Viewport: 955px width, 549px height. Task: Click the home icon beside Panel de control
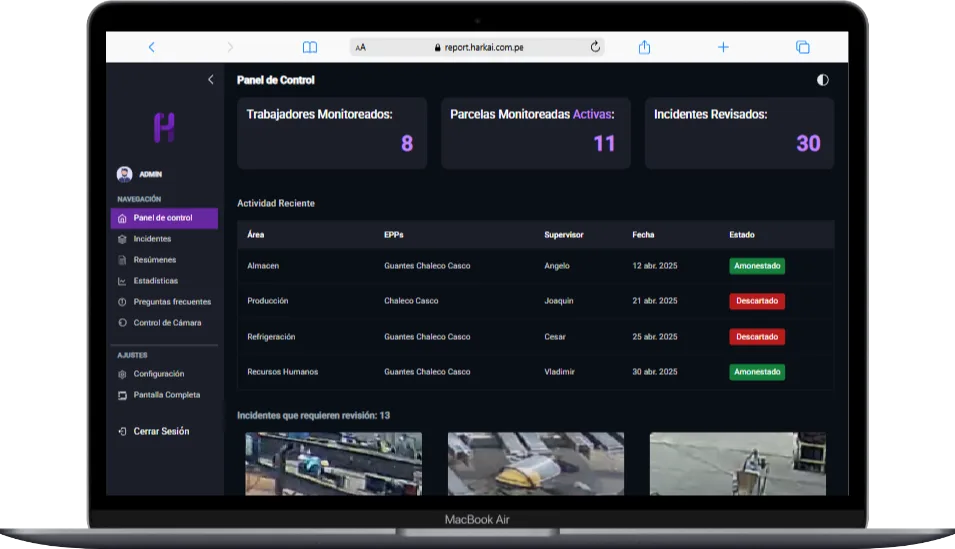pyautogui.click(x=122, y=218)
